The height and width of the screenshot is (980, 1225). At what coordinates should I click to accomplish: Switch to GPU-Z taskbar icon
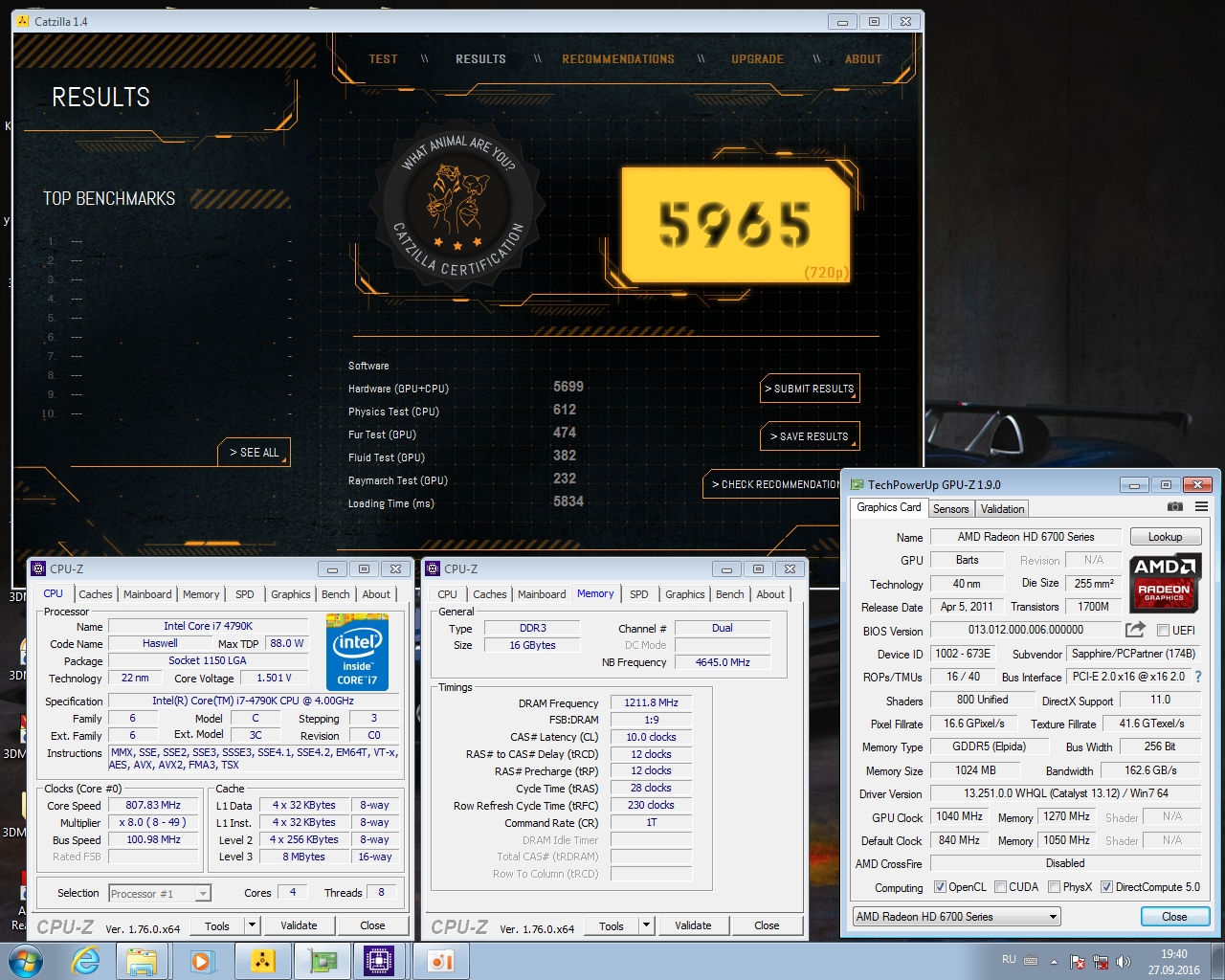[x=321, y=961]
